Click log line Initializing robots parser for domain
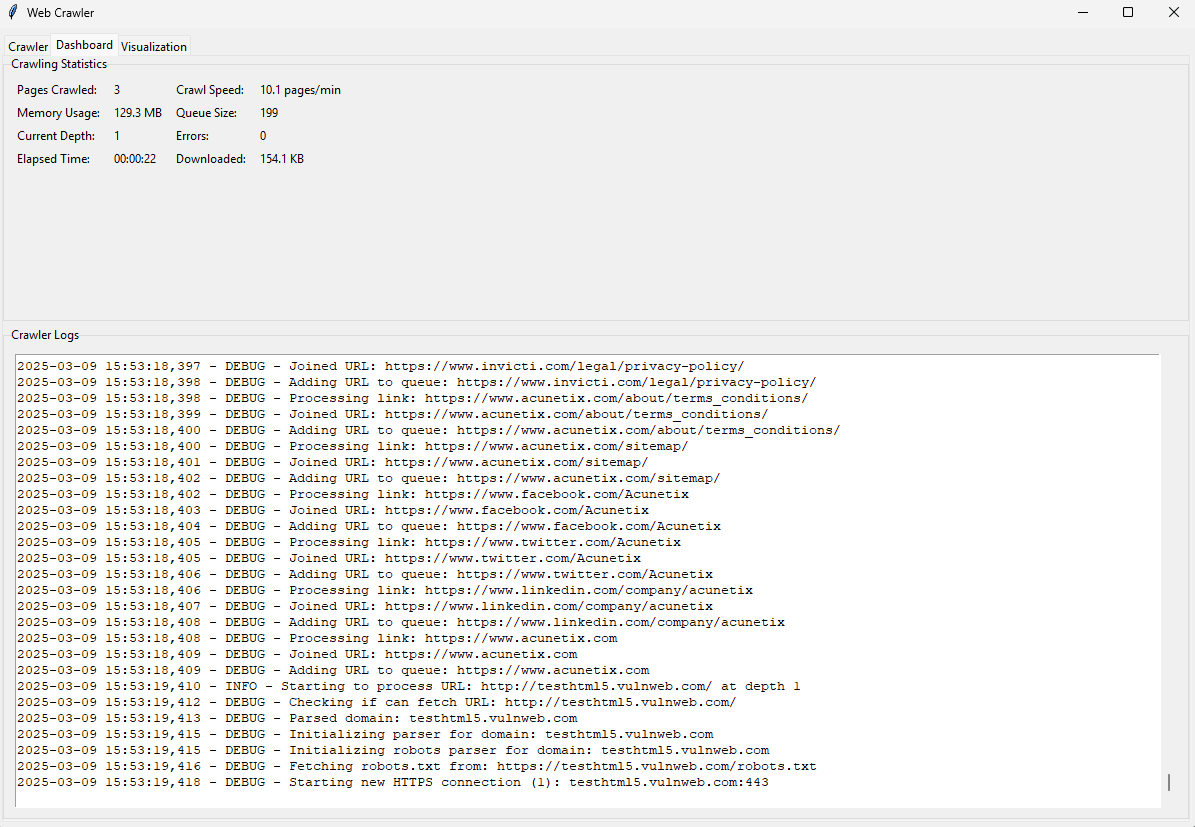Viewport: 1195px width, 827px height. coord(392,750)
